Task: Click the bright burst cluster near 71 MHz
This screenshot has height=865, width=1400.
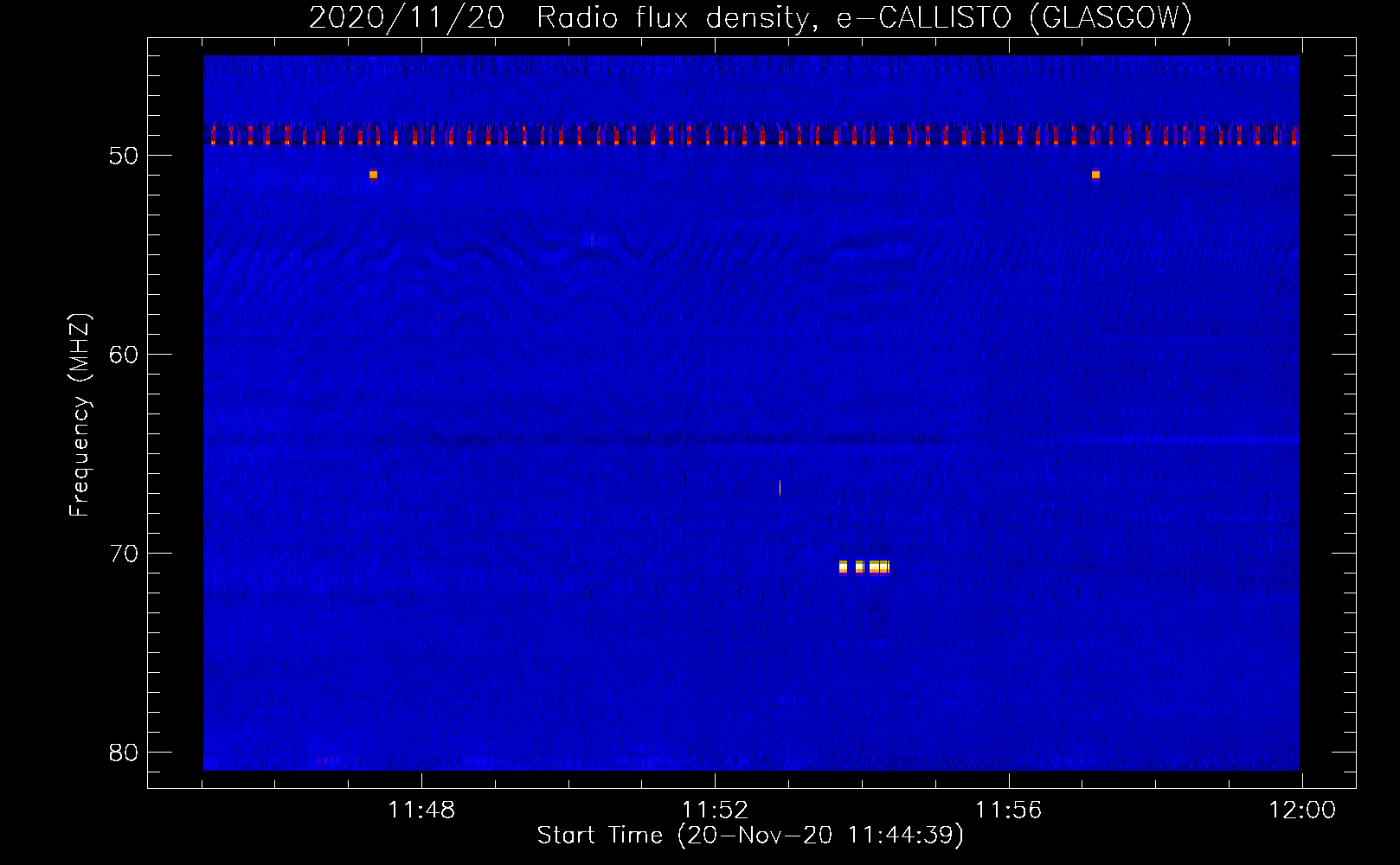Action: (x=864, y=567)
